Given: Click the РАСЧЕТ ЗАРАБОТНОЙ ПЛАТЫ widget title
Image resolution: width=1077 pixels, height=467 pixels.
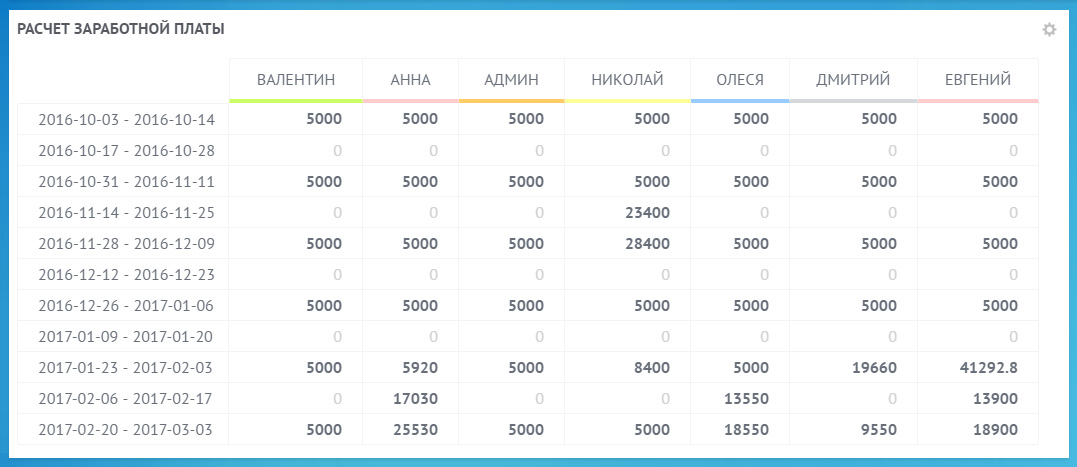Looking at the screenshot, I should click(121, 30).
